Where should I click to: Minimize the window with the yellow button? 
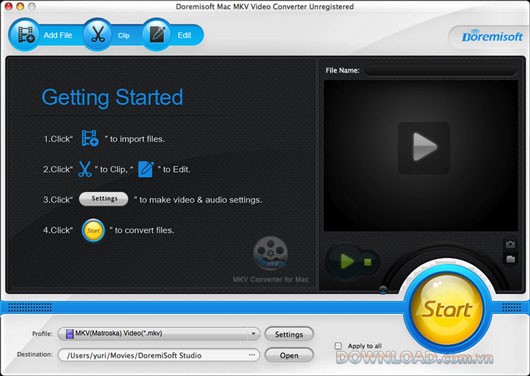pyautogui.click(x=20, y=6)
